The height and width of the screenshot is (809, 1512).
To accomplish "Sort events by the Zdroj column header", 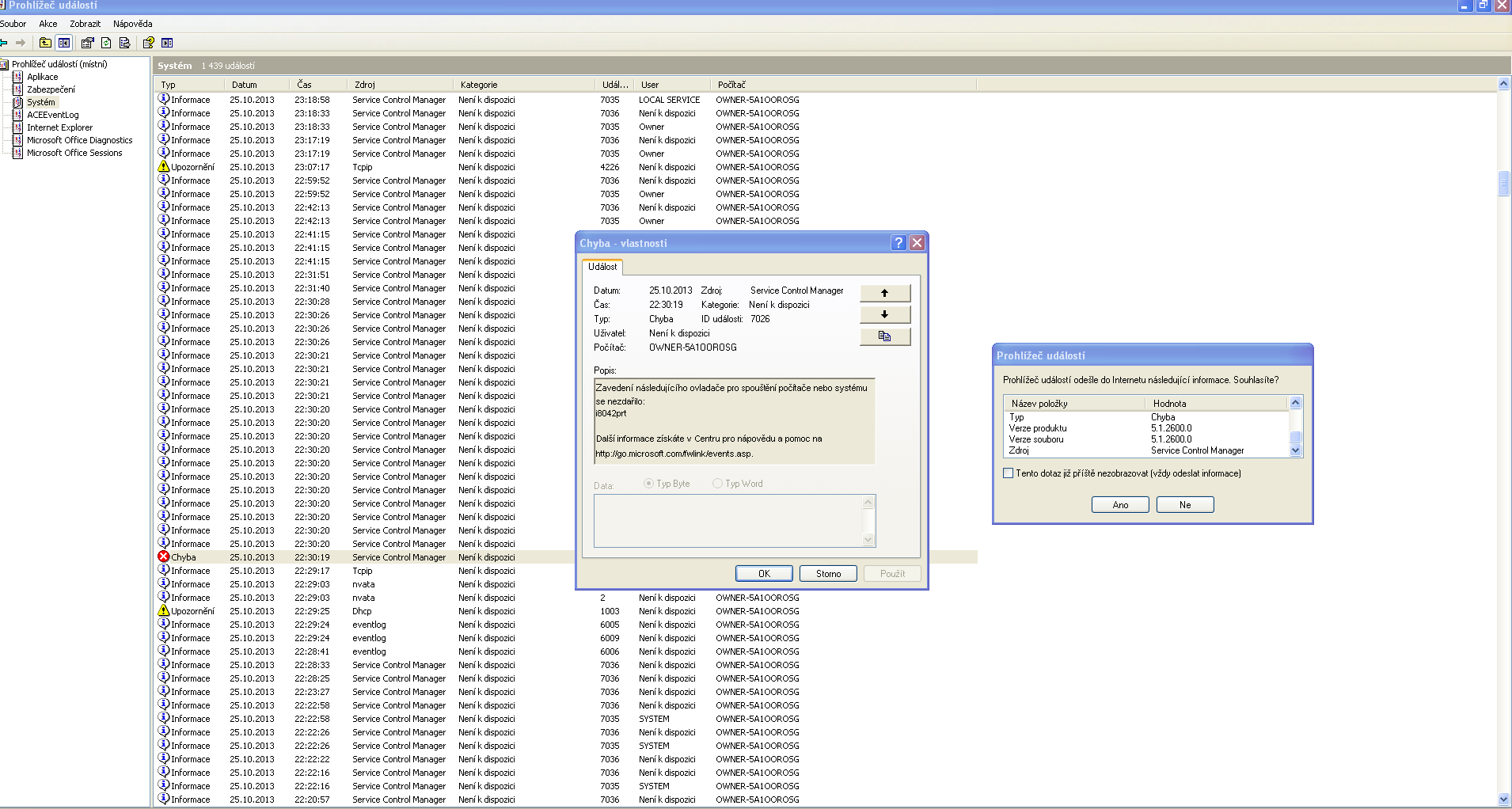I will click(x=400, y=85).
